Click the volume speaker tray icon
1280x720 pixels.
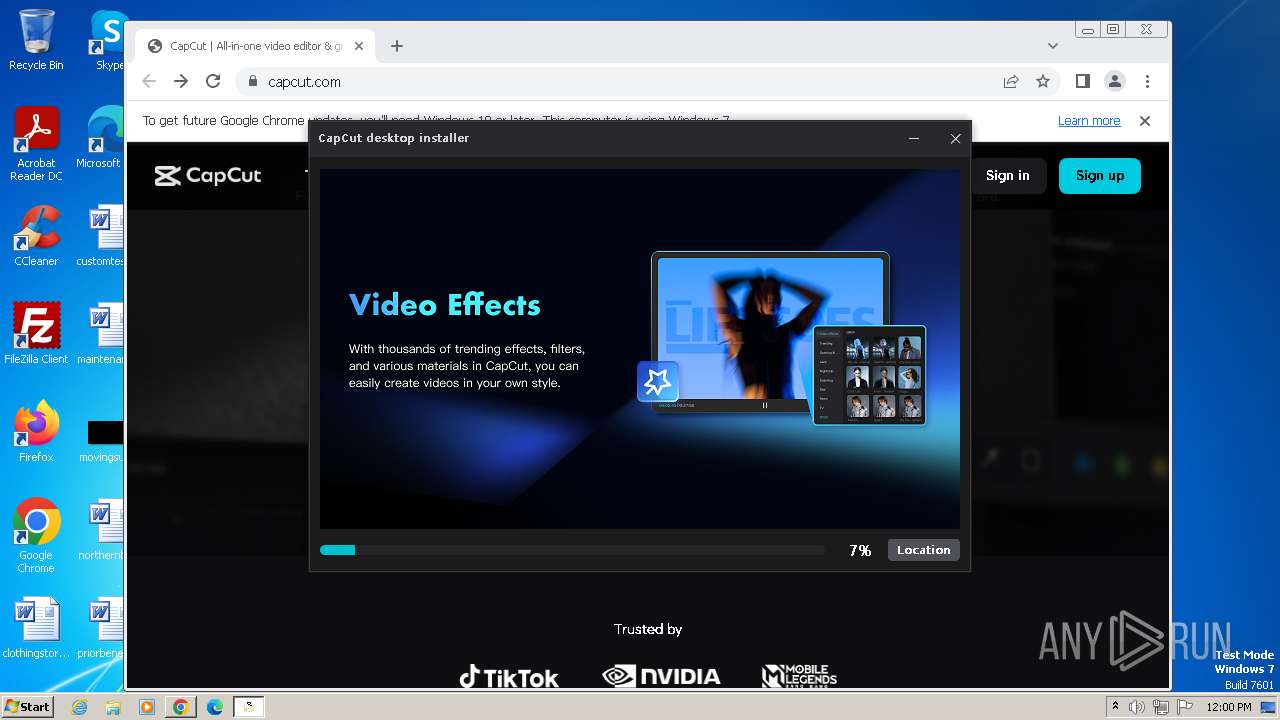click(x=1137, y=707)
